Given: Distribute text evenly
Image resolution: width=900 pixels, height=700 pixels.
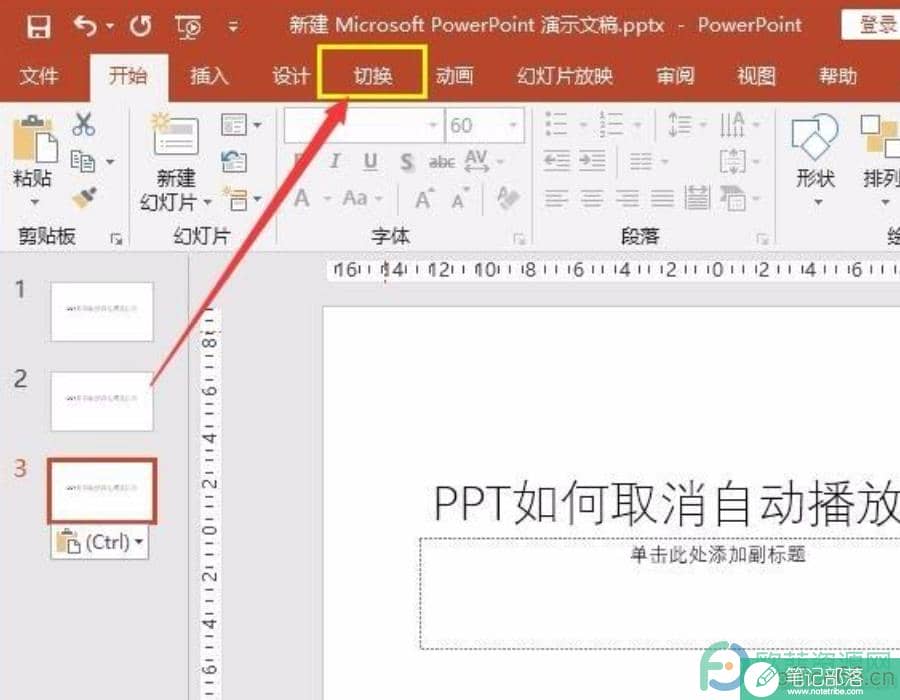Looking at the screenshot, I should (x=697, y=198).
